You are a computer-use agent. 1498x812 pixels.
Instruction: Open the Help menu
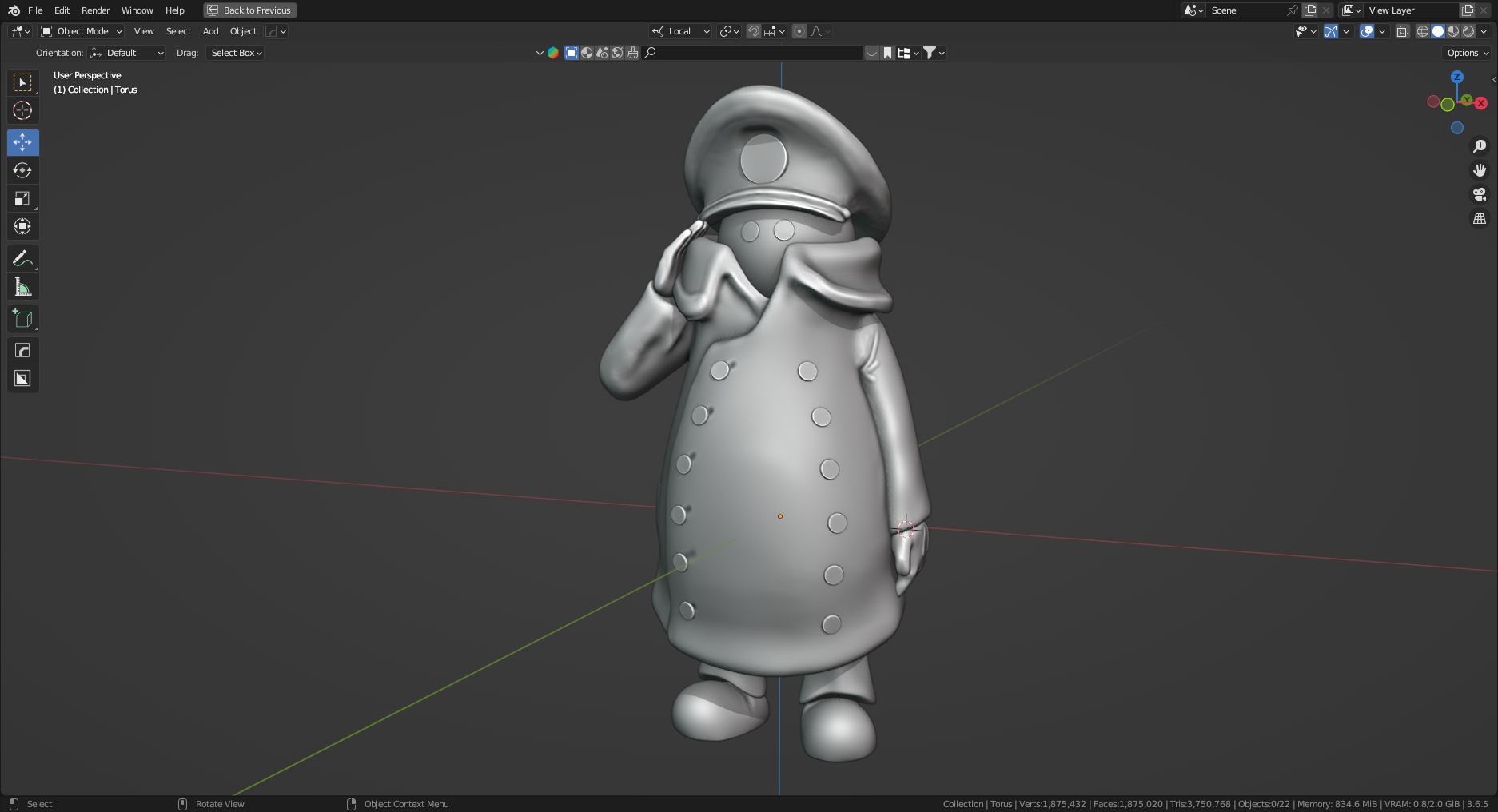[x=174, y=10]
